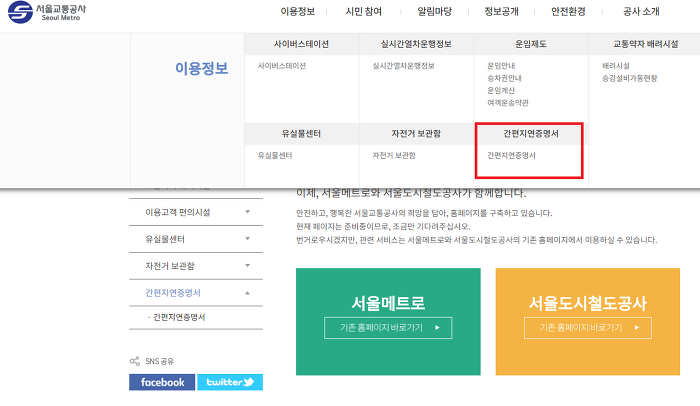This screenshot has height=406, width=700.
Task: Open the 간편지연증명서 sub-link in the dropdown menu
Action: click(511, 155)
